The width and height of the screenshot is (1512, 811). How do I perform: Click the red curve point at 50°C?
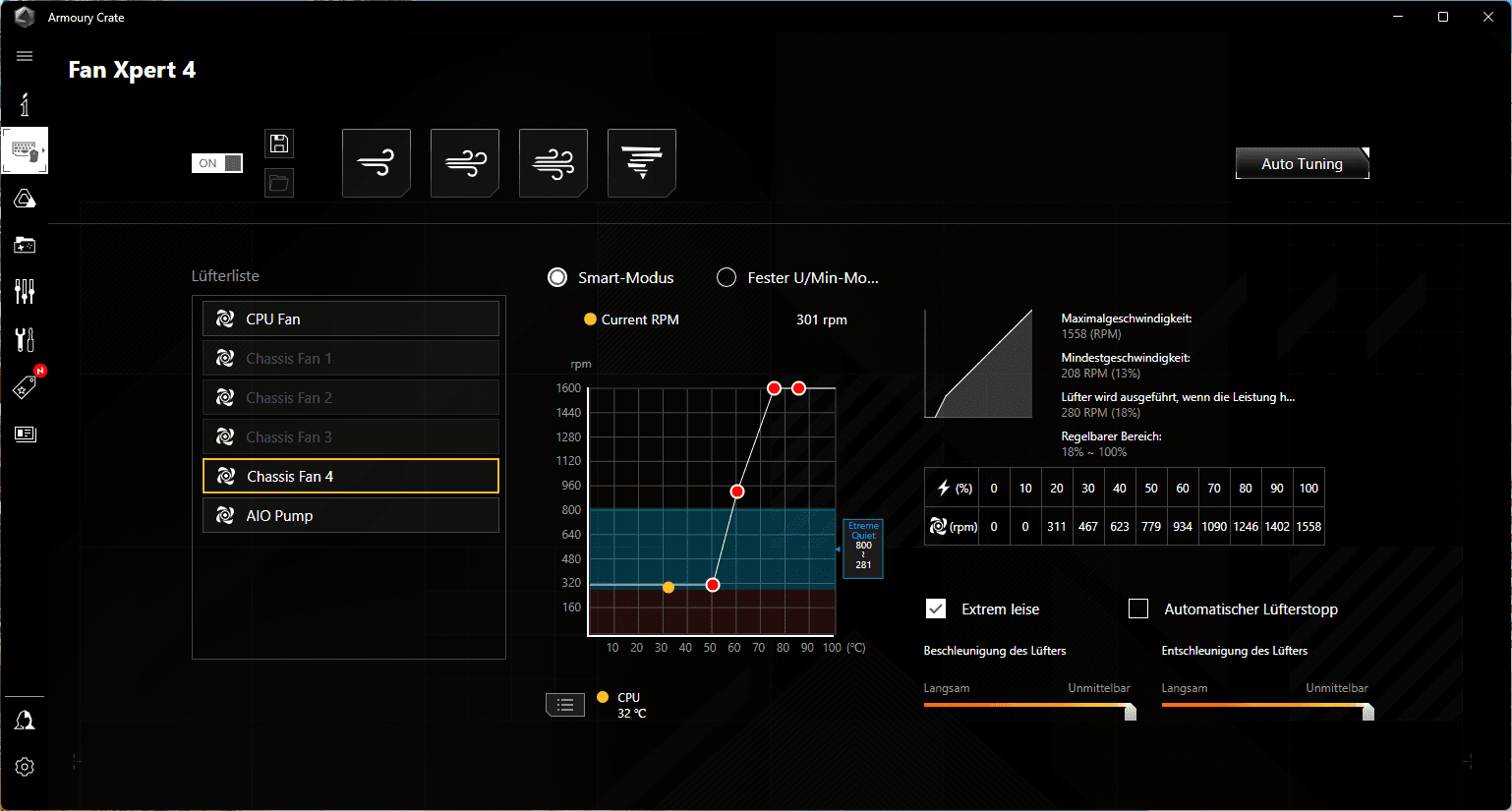(x=713, y=585)
